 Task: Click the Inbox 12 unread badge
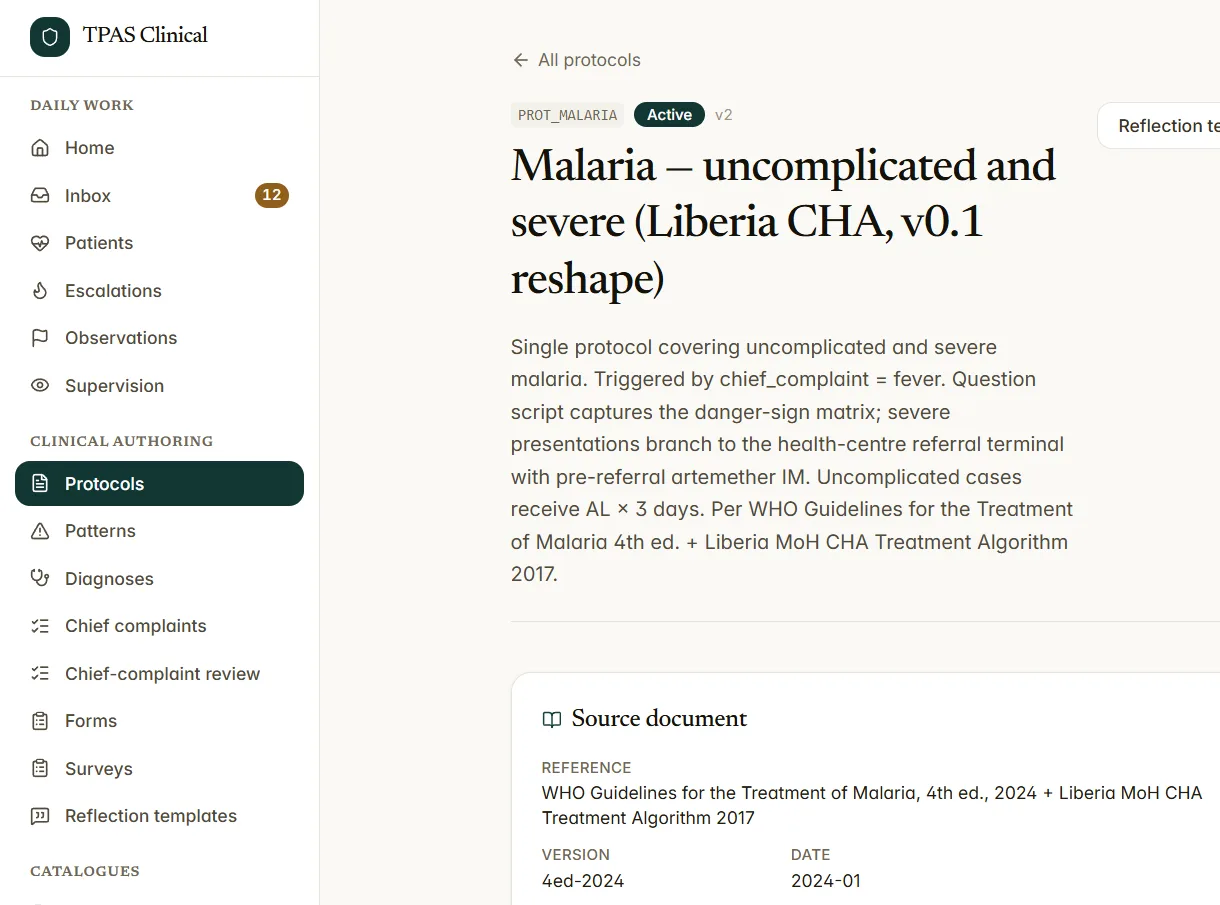(x=272, y=195)
